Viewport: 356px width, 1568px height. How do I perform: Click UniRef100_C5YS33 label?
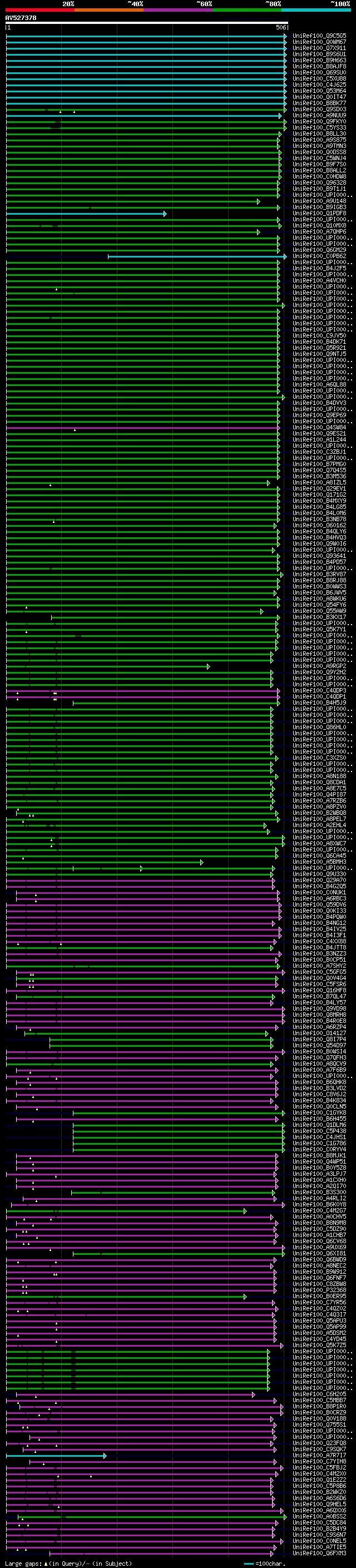coord(319,128)
